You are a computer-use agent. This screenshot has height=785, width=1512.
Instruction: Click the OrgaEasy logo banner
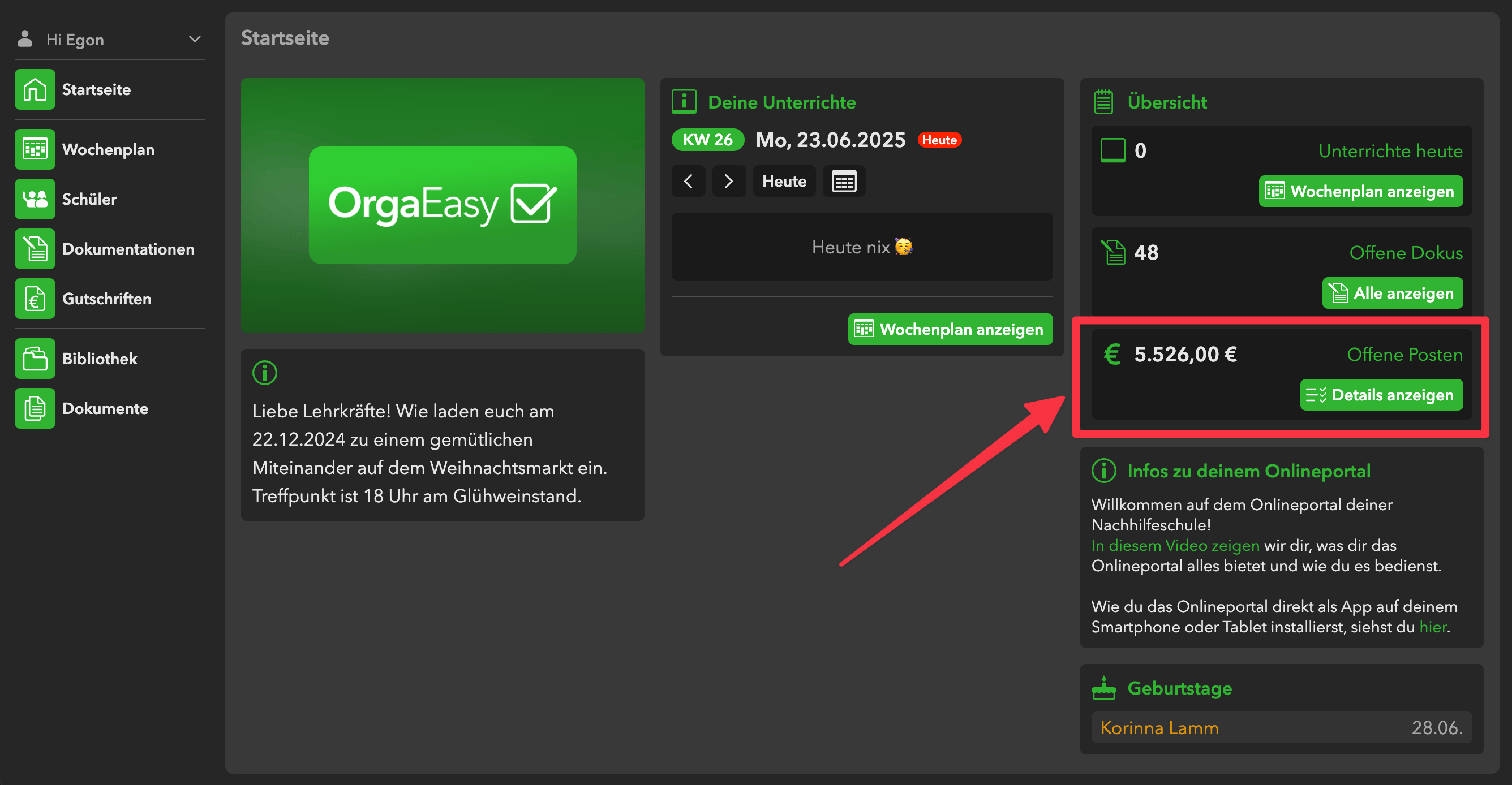443,205
